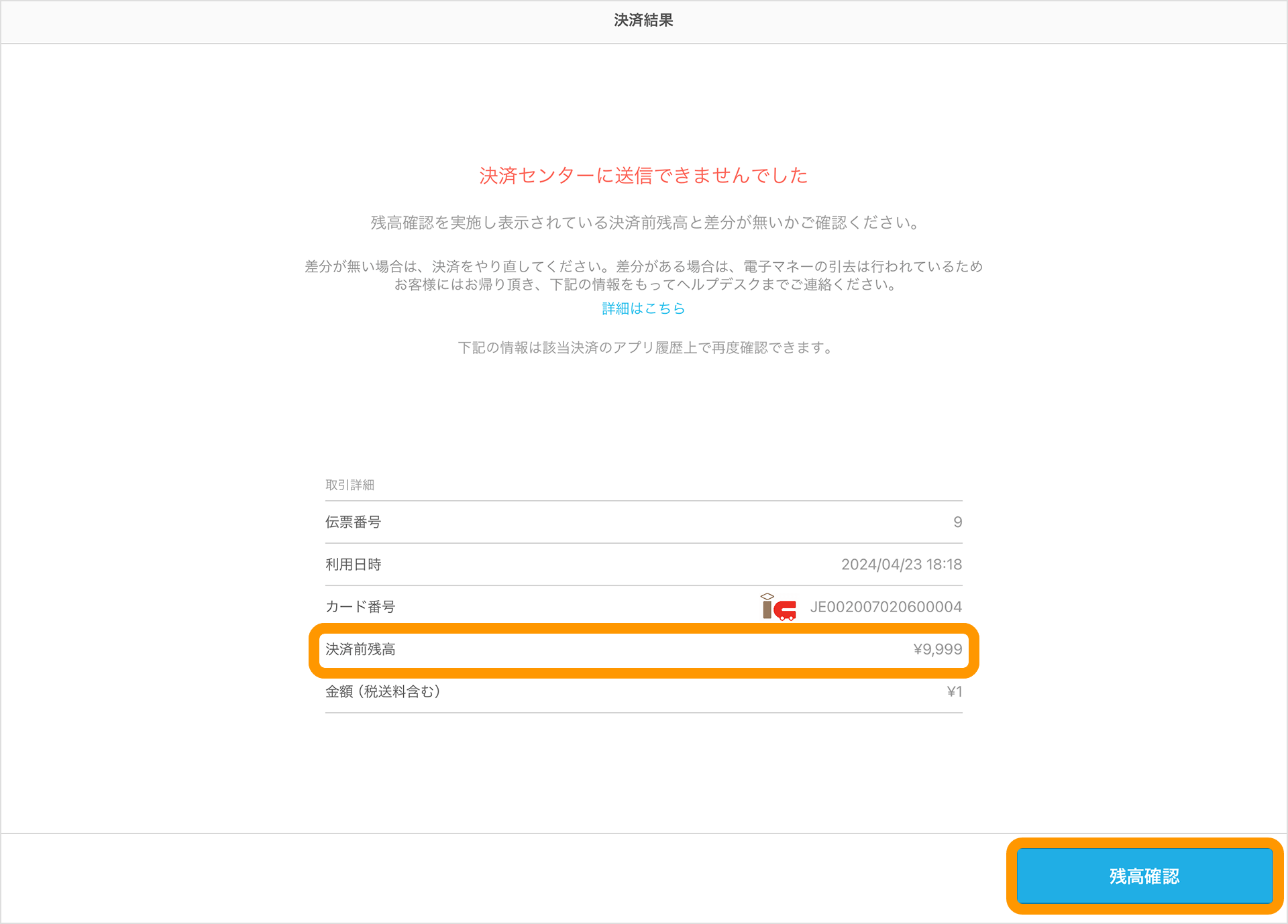The width and height of the screenshot is (1288, 924).
Task: Click the 利用日時 row label
Action: [x=353, y=565]
